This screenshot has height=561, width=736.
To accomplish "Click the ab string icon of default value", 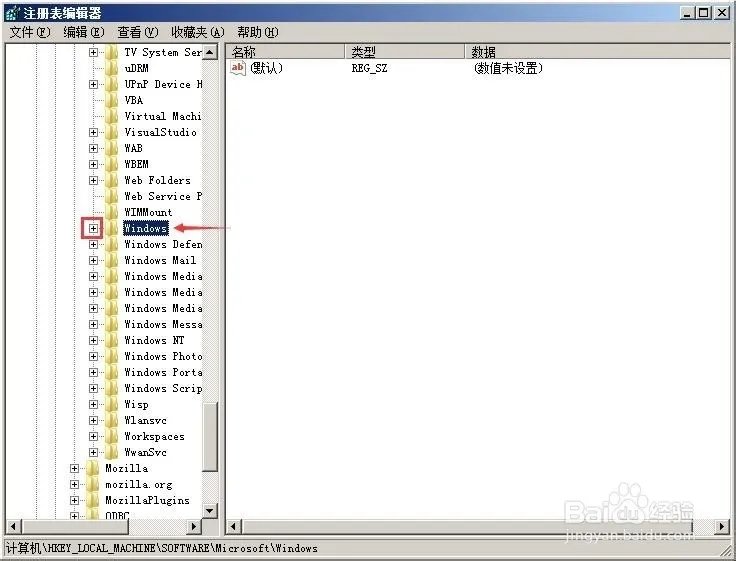I will (238, 68).
